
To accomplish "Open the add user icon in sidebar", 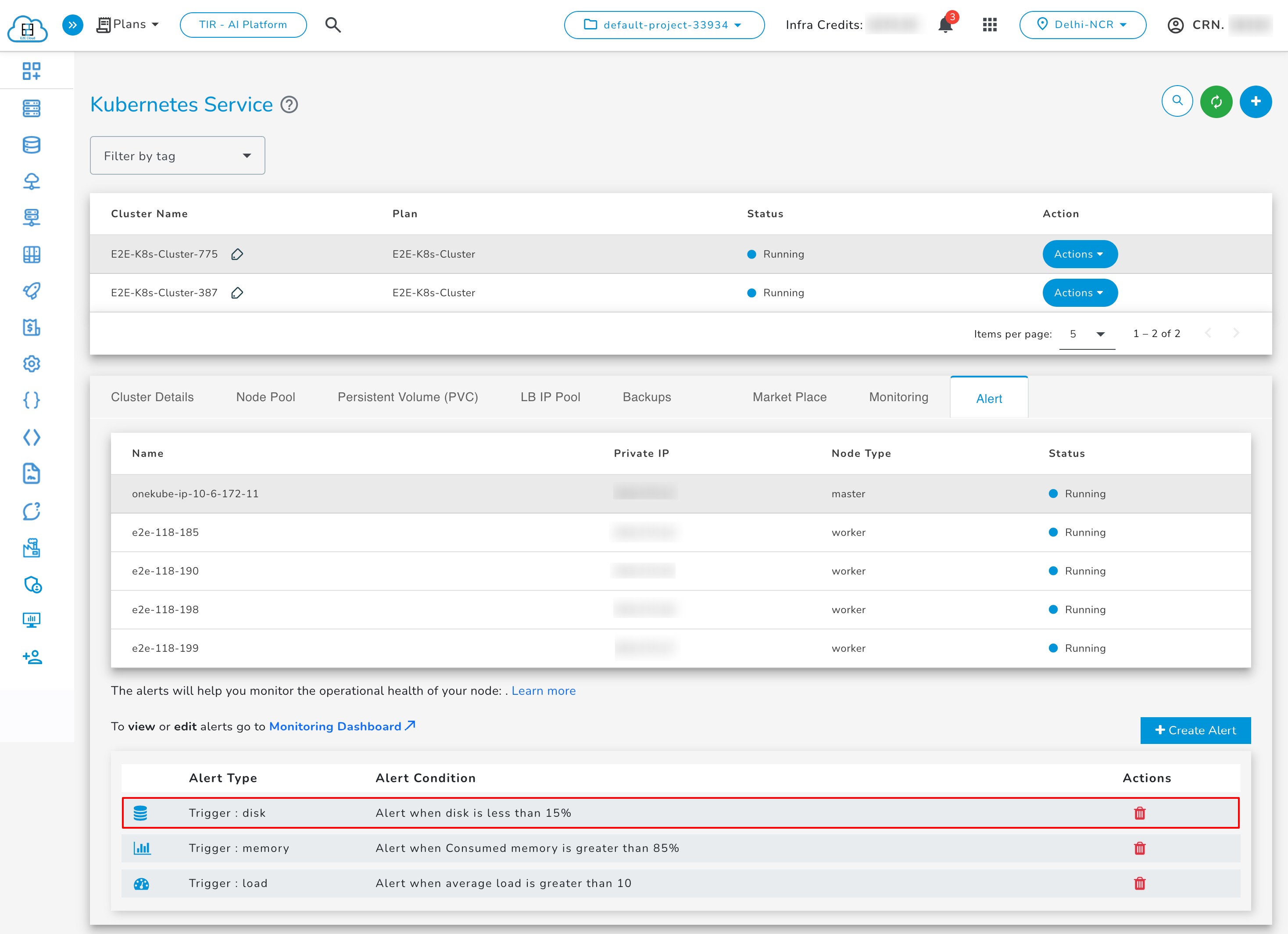I will point(32,657).
